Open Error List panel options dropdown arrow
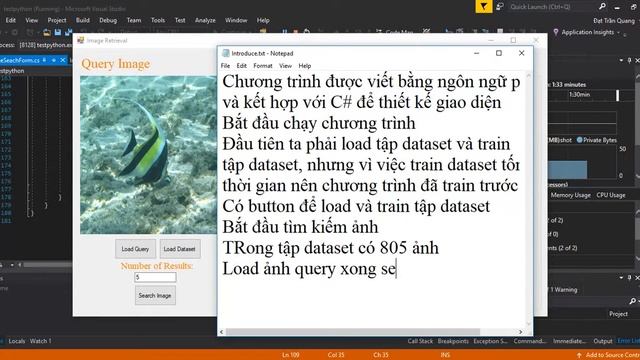 click(621, 278)
